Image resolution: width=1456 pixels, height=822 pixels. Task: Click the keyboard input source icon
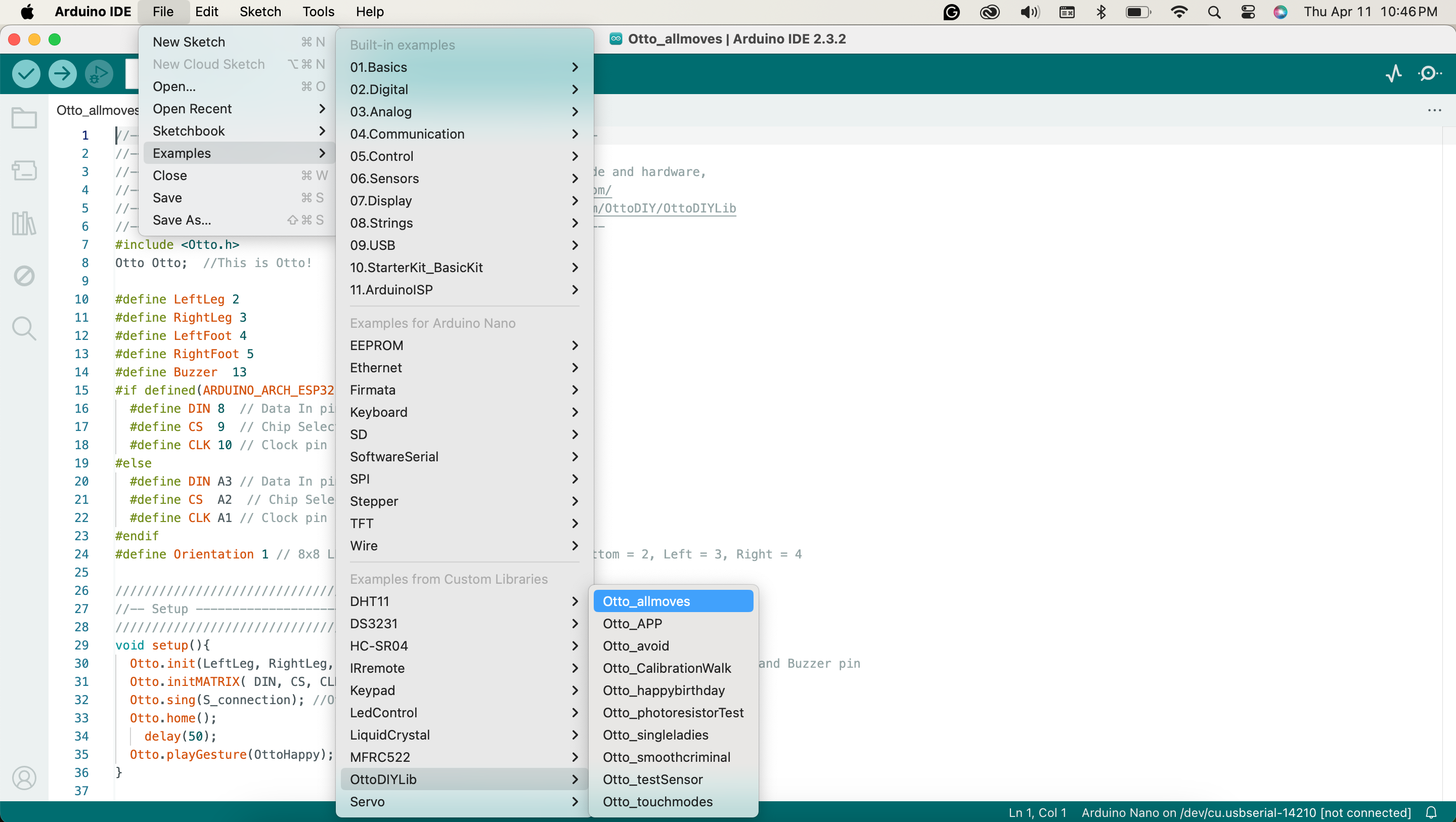click(x=1067, y=12)
